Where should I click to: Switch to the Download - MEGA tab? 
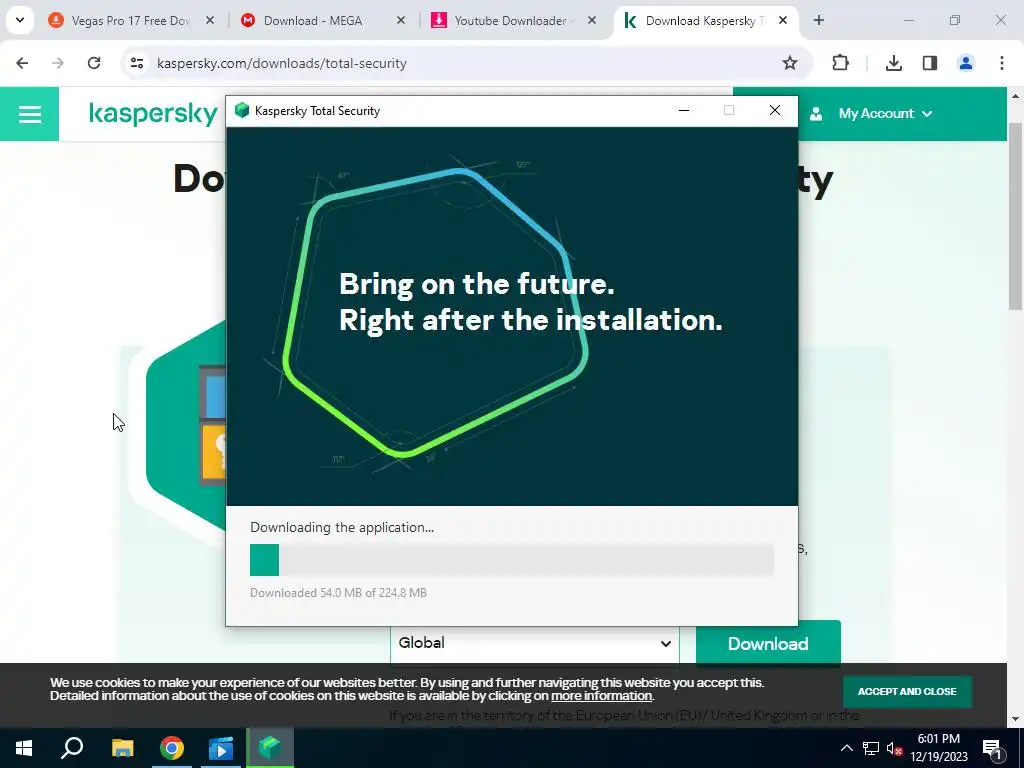coord(313,21)
